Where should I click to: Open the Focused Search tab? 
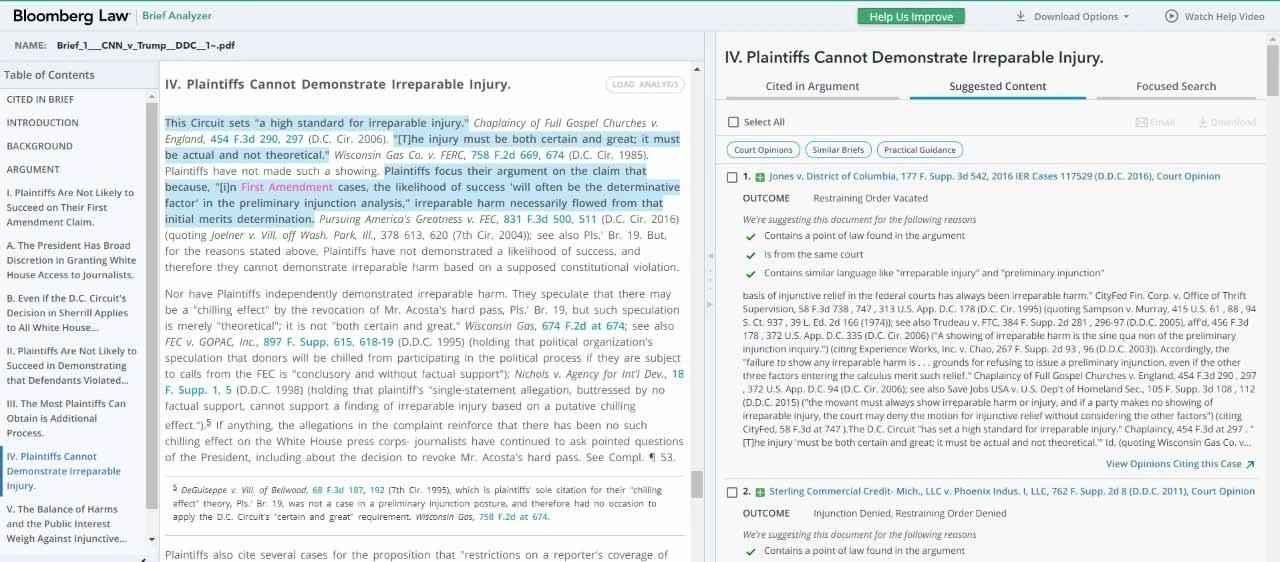pyautogui.click(x=1175, y=86)
